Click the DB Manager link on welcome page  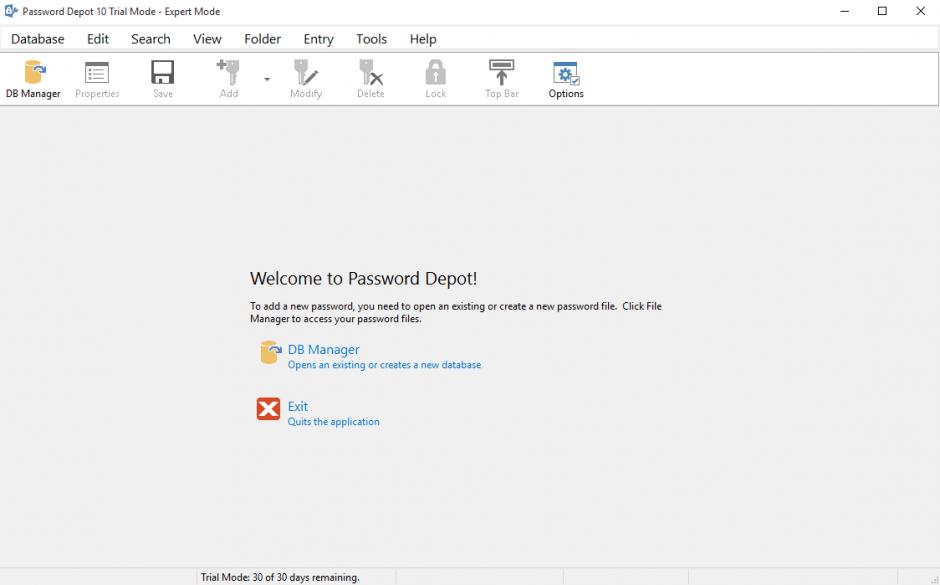(x=324, y=349)
